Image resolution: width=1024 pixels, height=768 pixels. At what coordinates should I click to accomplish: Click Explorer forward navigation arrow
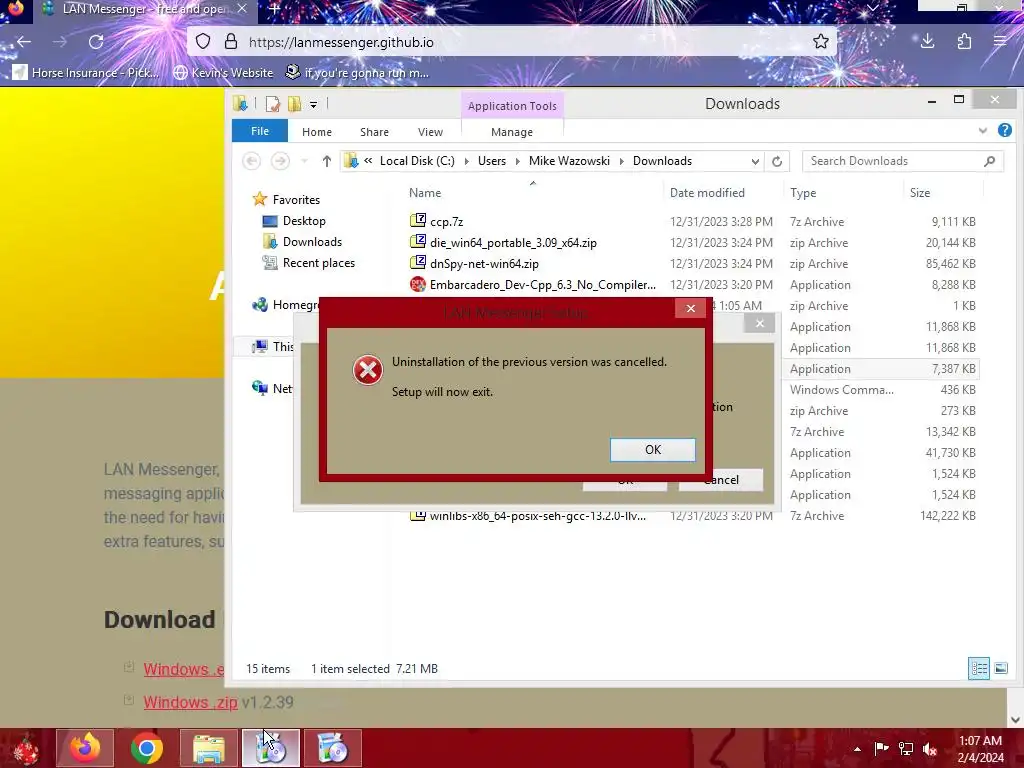[280, 161]
